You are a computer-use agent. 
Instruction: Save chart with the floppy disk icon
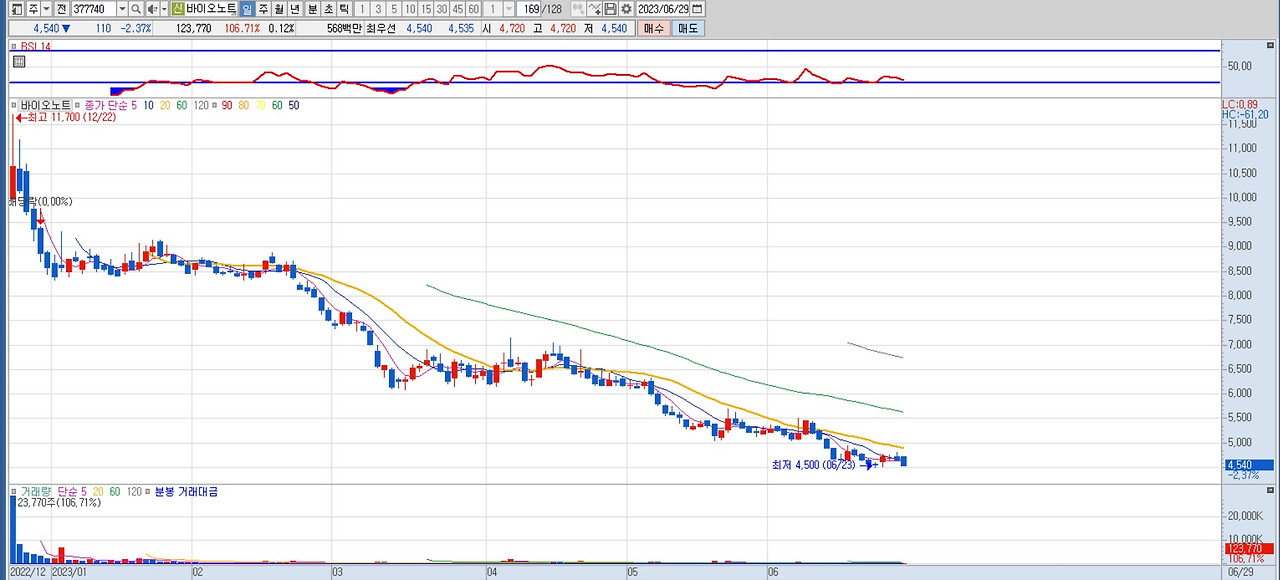[x=610, y=9]
